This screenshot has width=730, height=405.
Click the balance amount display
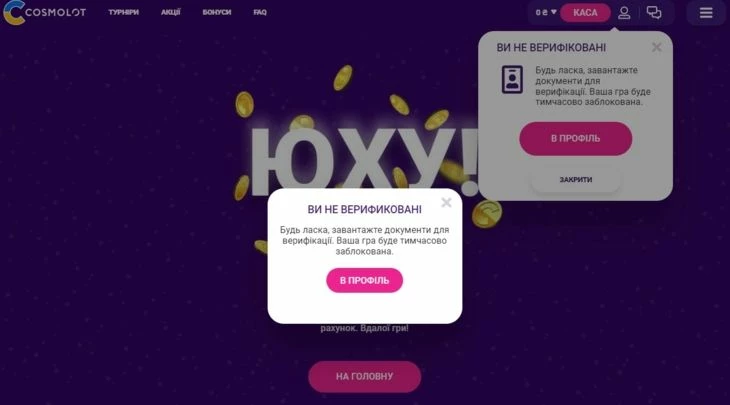[541, 13]
